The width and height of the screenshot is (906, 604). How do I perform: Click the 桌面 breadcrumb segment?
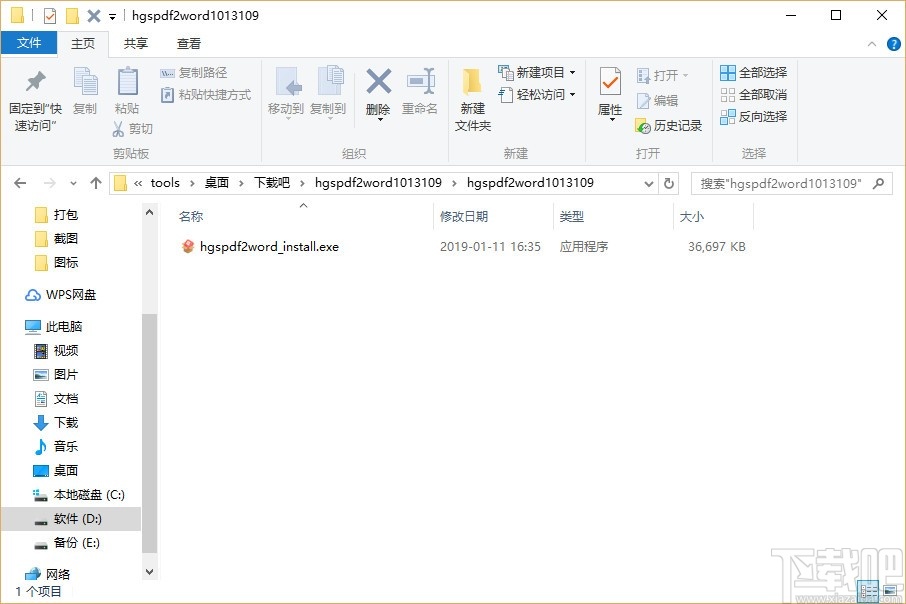click(x=217, y=183)
